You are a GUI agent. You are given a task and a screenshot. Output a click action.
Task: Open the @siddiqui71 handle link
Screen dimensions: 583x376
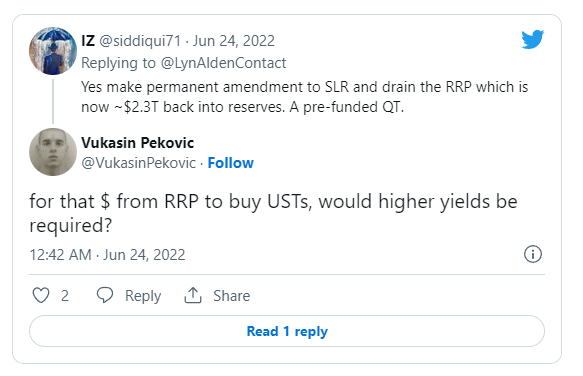coord(140,41)
